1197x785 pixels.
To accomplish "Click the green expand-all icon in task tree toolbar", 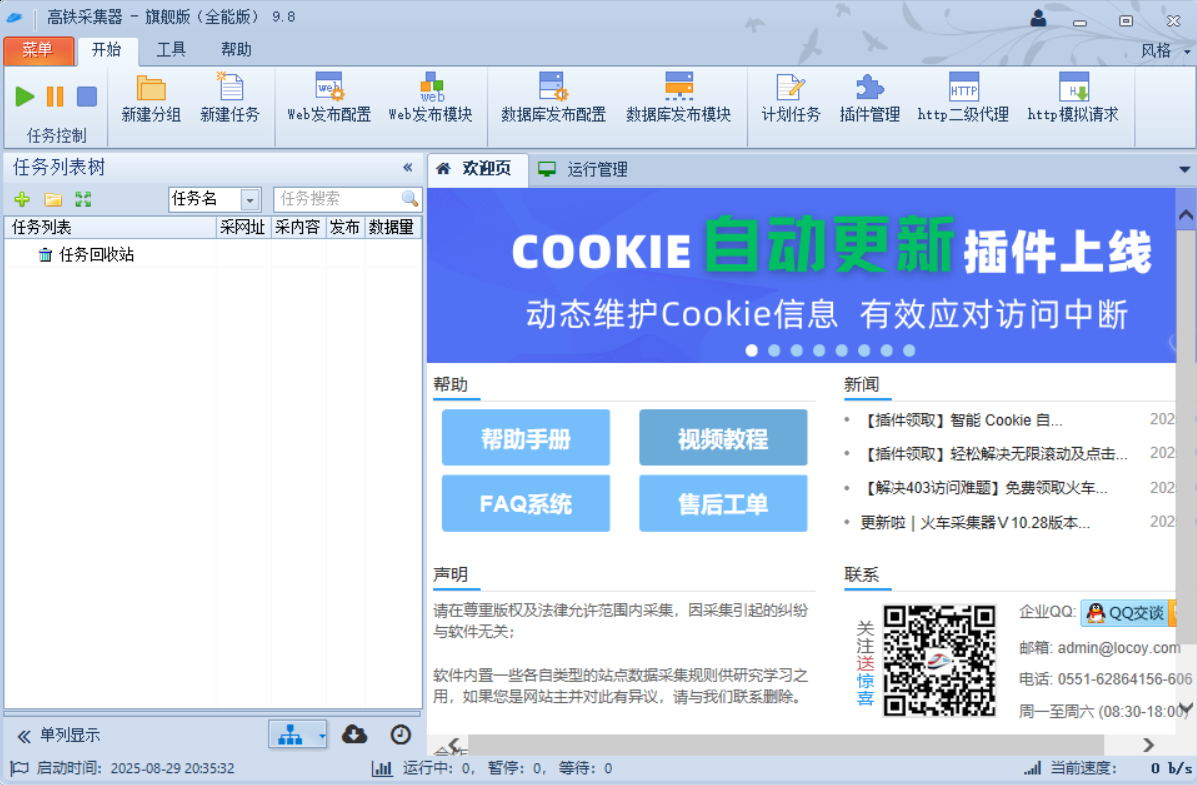I will tap(83, 199).
